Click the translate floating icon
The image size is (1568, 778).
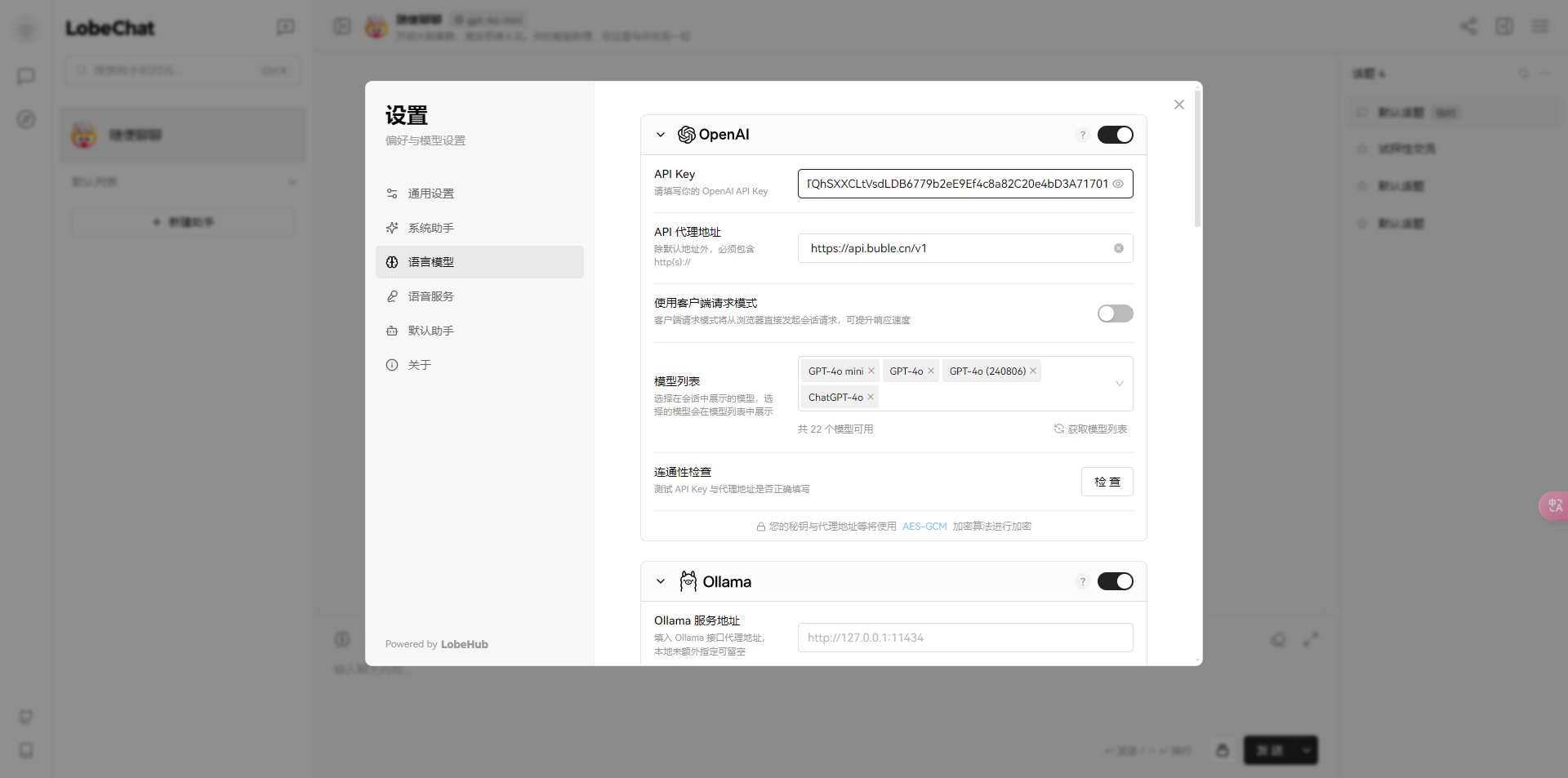1554,505
